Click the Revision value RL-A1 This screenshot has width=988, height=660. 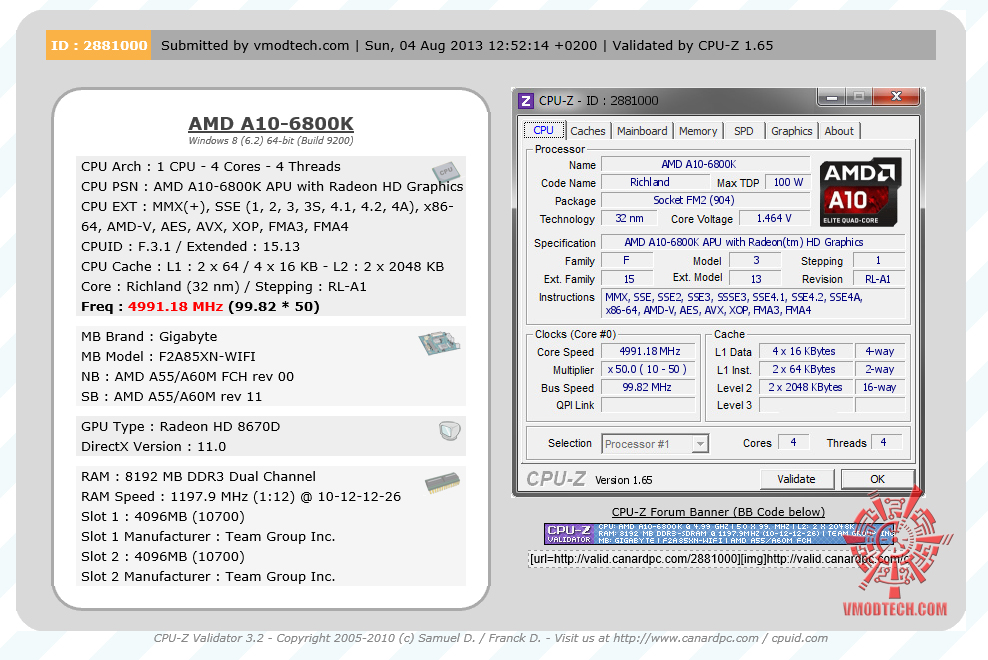click(878, 279)
